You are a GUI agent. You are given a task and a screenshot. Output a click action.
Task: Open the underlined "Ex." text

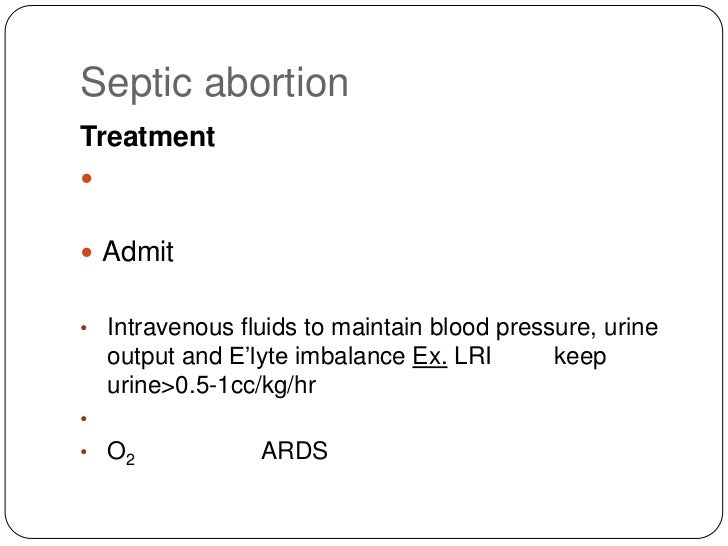pyautogui.click(x=429, y=356)
